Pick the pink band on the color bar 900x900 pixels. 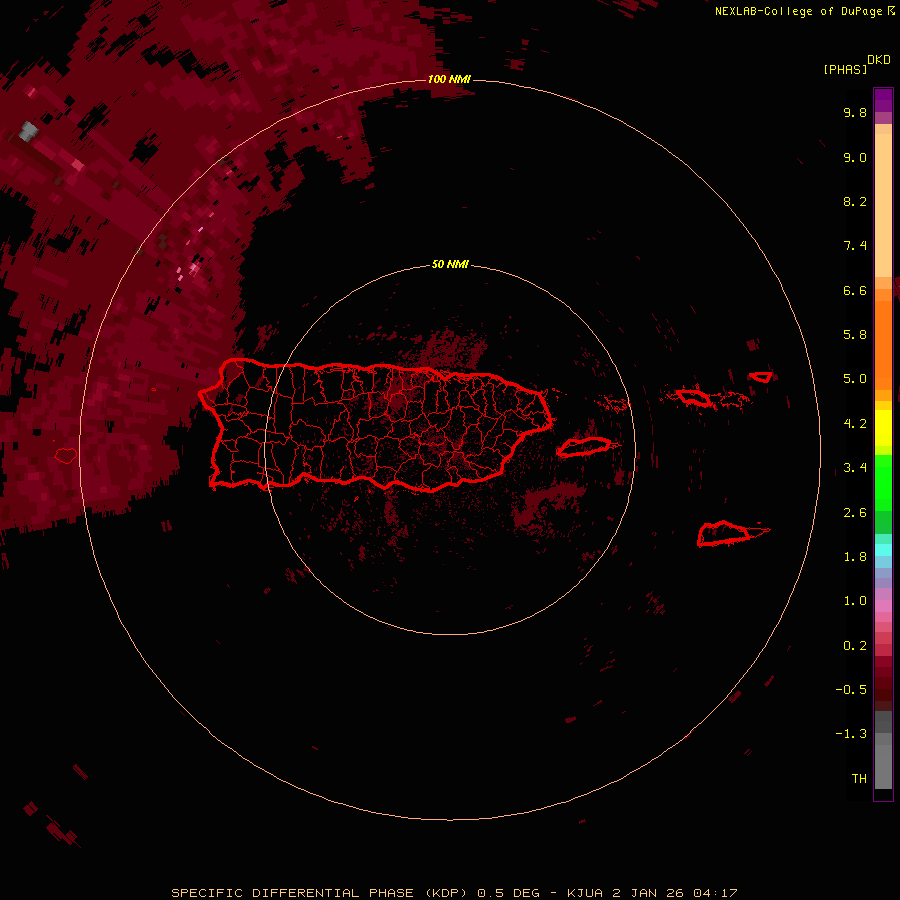pos(883,606)
